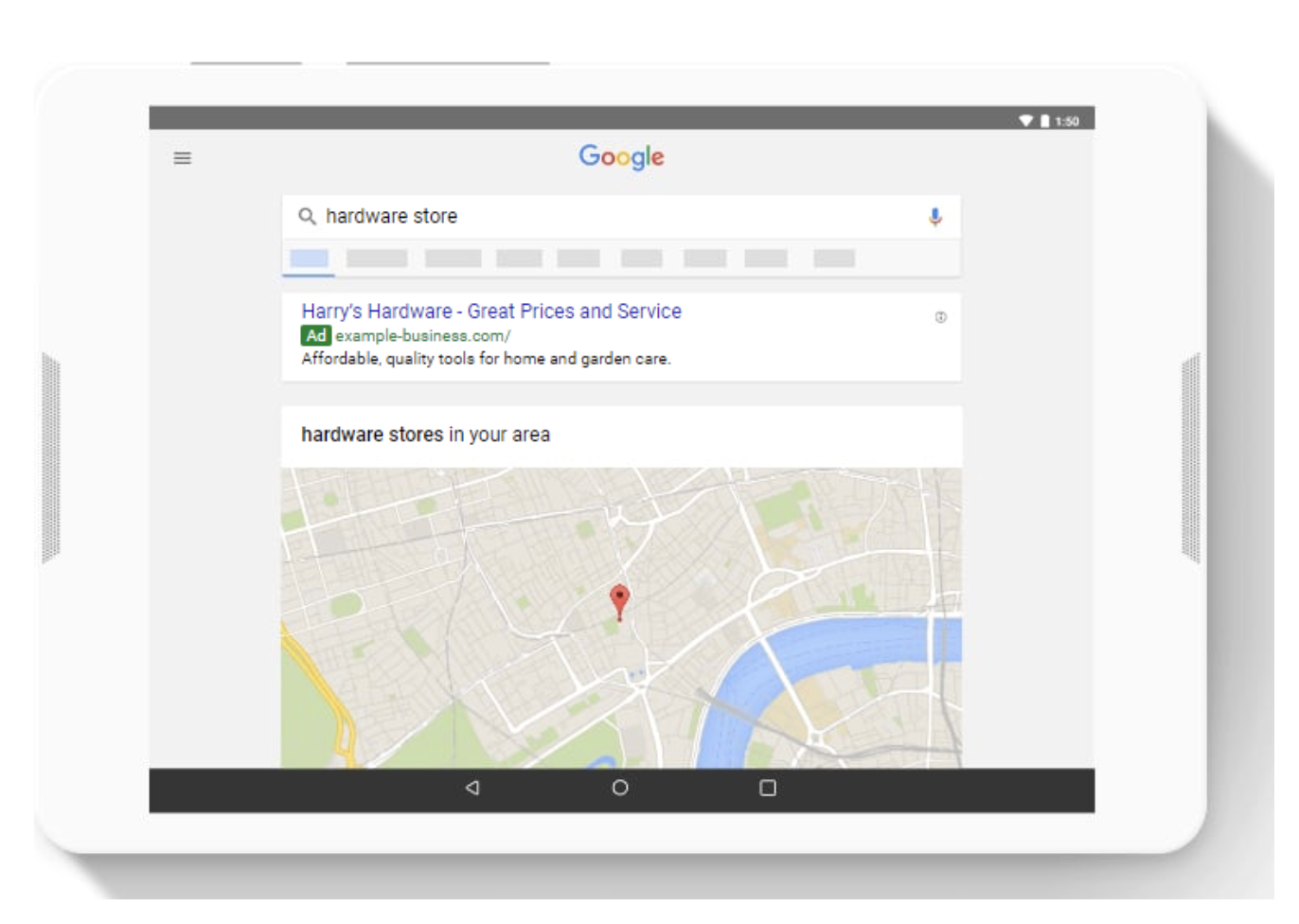Tap the Google logo

(x=621, y=156)
